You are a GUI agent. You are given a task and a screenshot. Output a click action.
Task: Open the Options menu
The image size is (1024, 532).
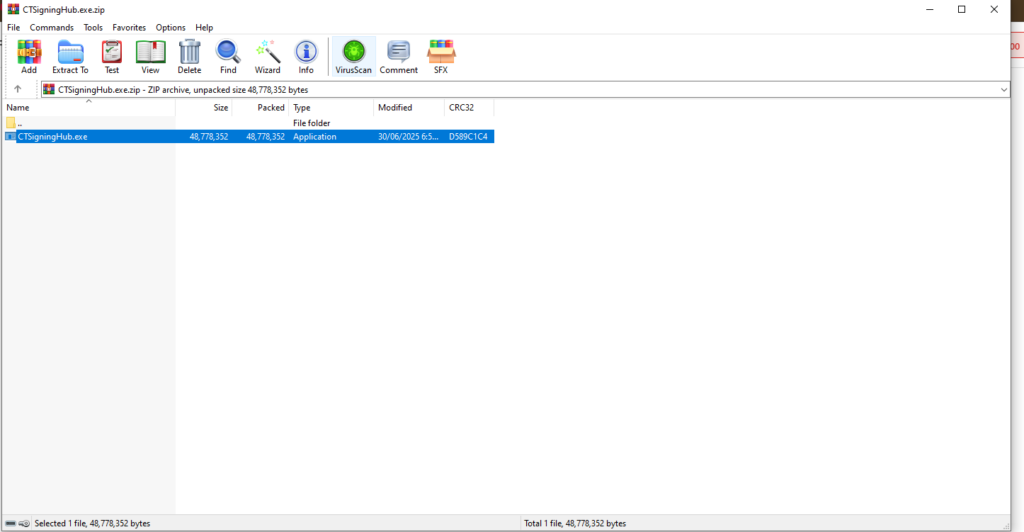(170, 27)
